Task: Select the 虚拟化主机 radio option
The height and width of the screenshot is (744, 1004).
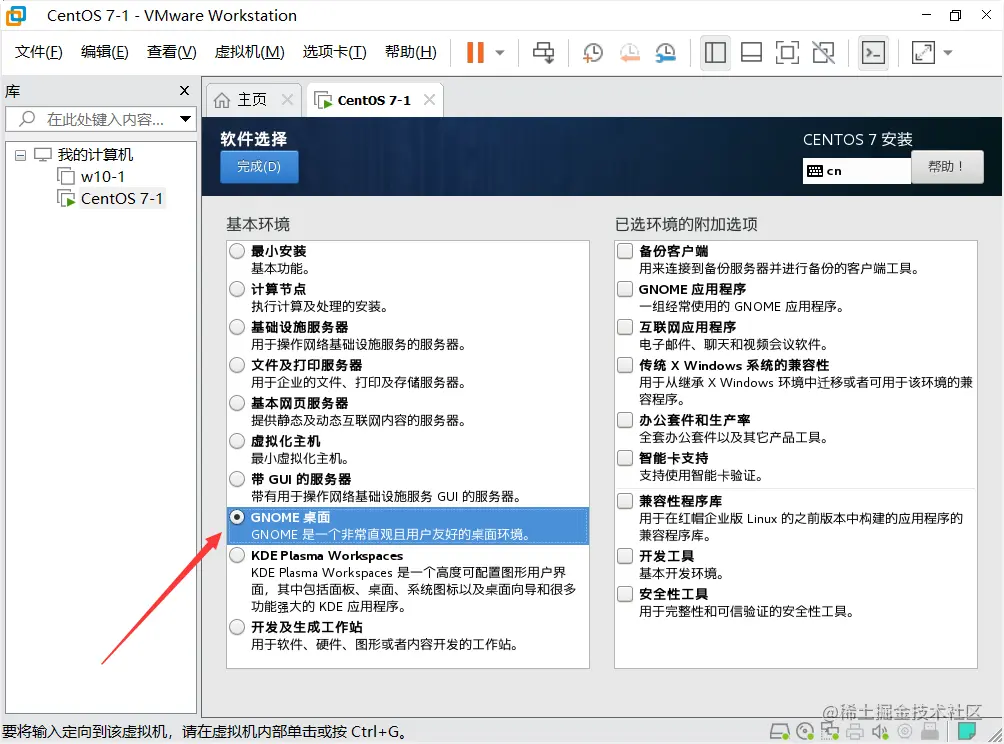Action: [237, 441]
